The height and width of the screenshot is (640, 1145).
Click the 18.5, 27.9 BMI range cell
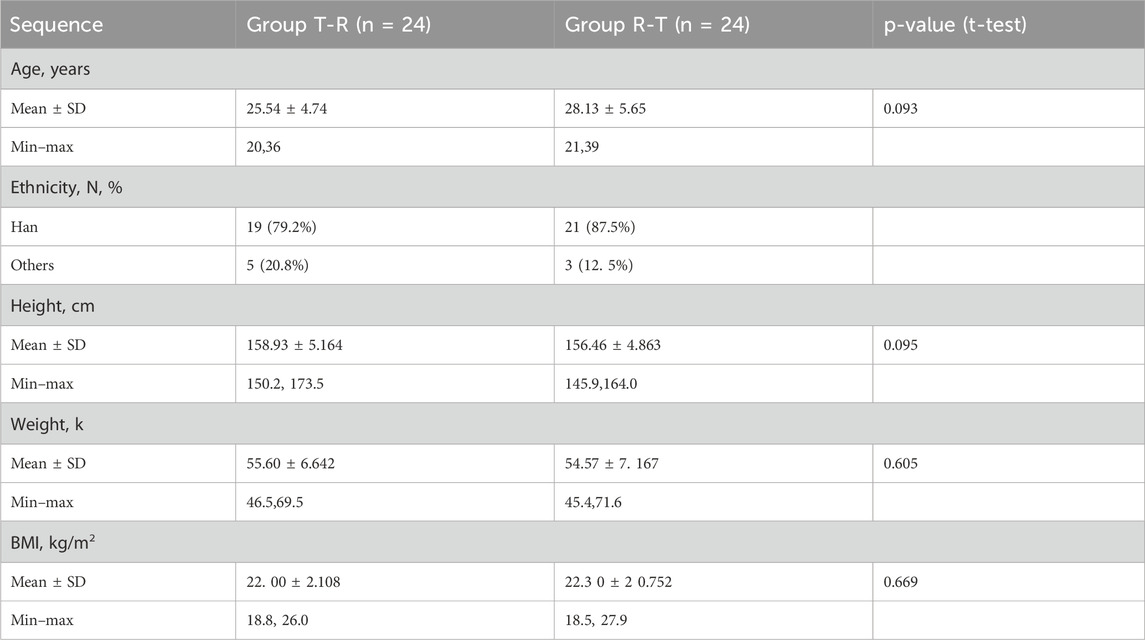point(597,620)
